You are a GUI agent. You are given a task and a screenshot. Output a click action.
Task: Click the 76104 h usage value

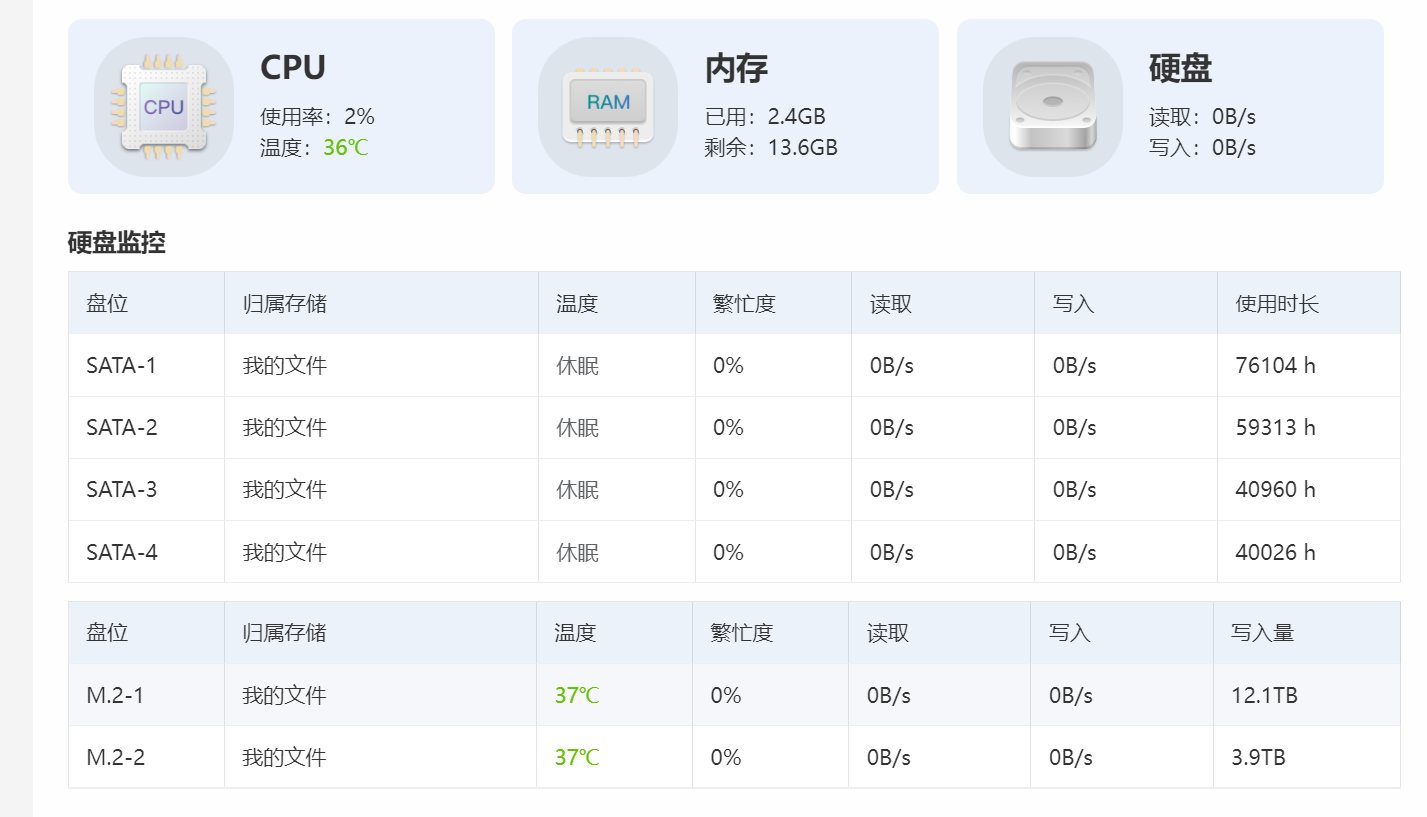1275,365
